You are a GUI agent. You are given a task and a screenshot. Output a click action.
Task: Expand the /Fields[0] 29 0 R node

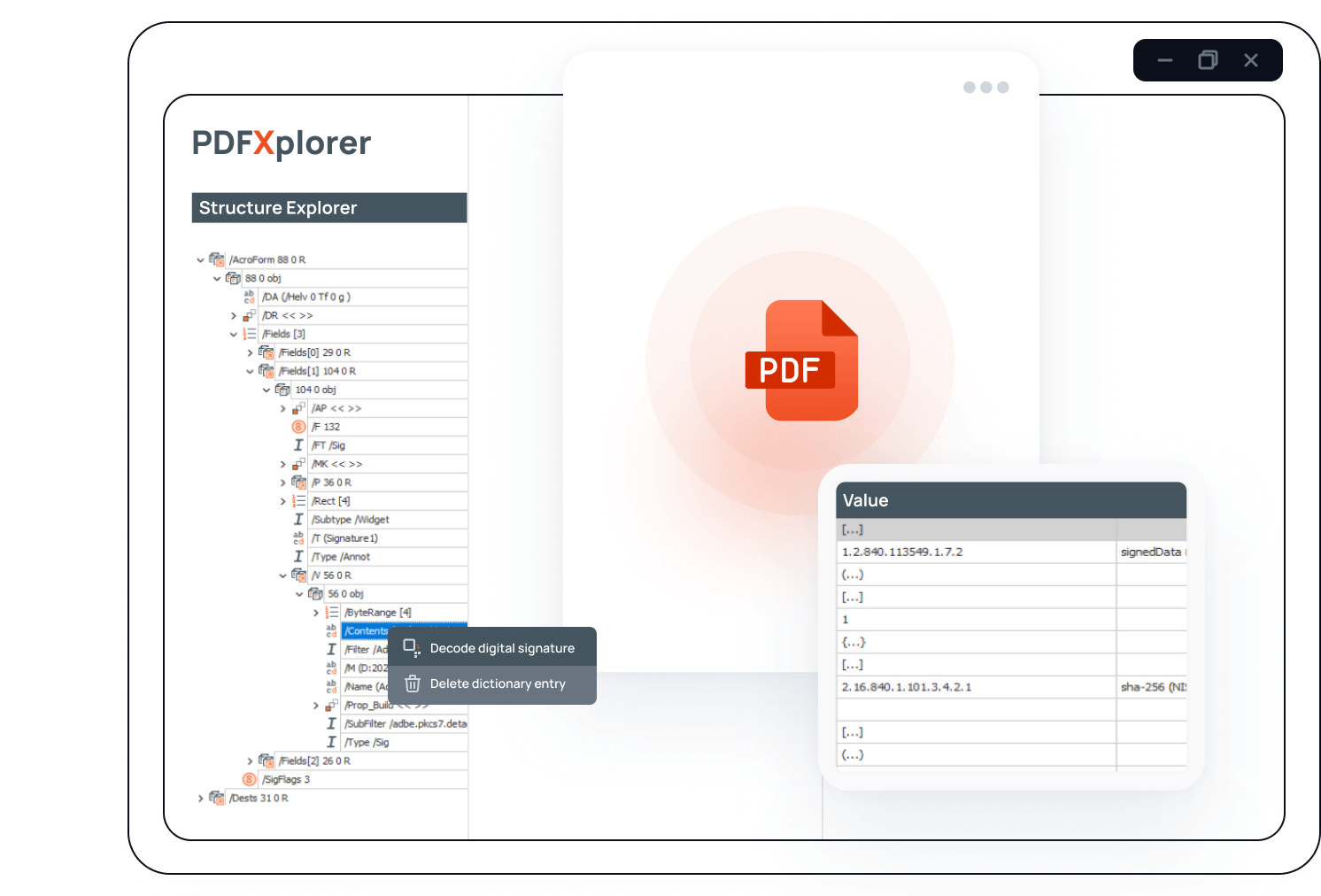coord(250,352)
